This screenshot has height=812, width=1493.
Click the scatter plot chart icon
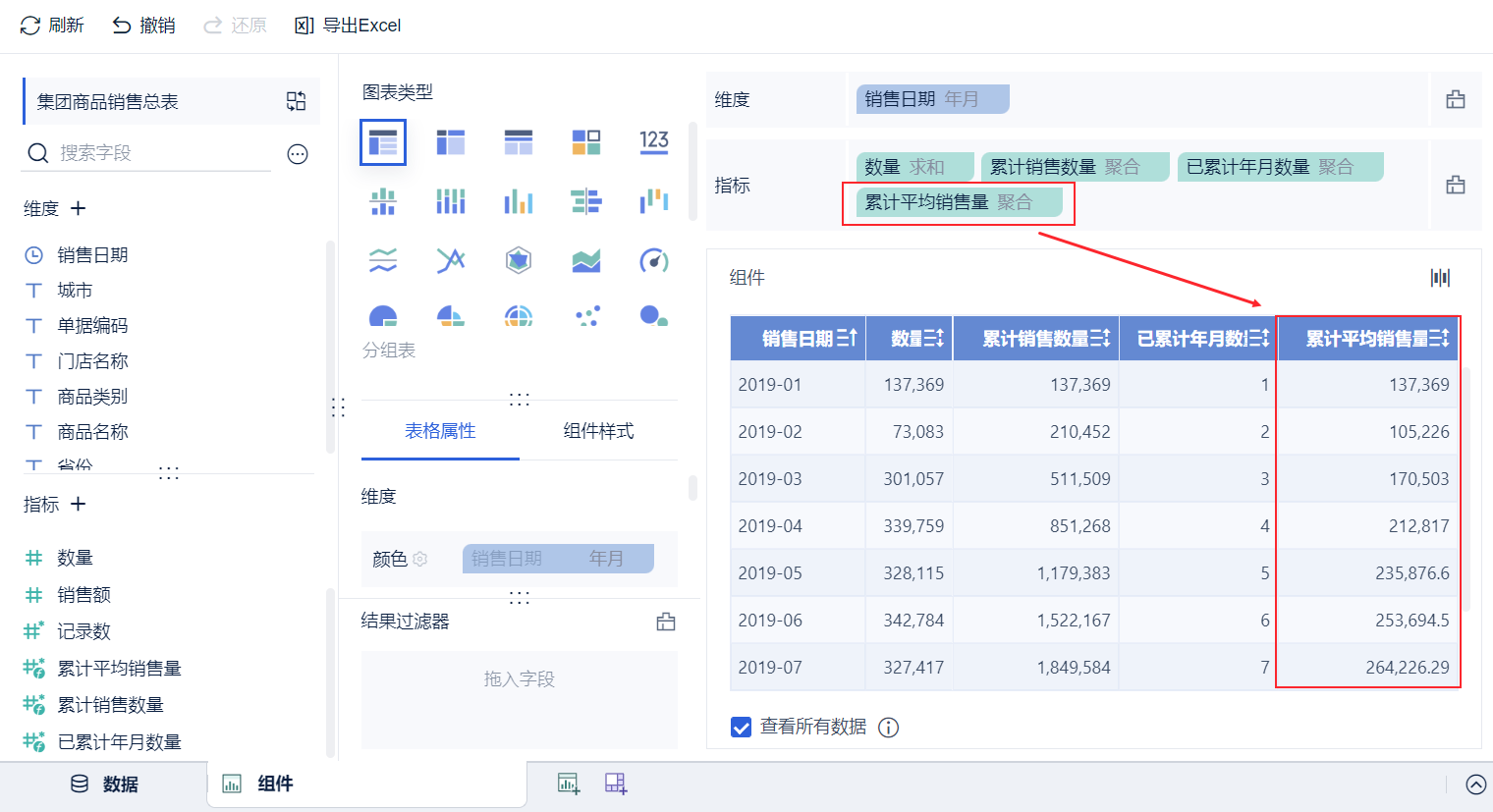pyautogui.click(x=587, y=316)
